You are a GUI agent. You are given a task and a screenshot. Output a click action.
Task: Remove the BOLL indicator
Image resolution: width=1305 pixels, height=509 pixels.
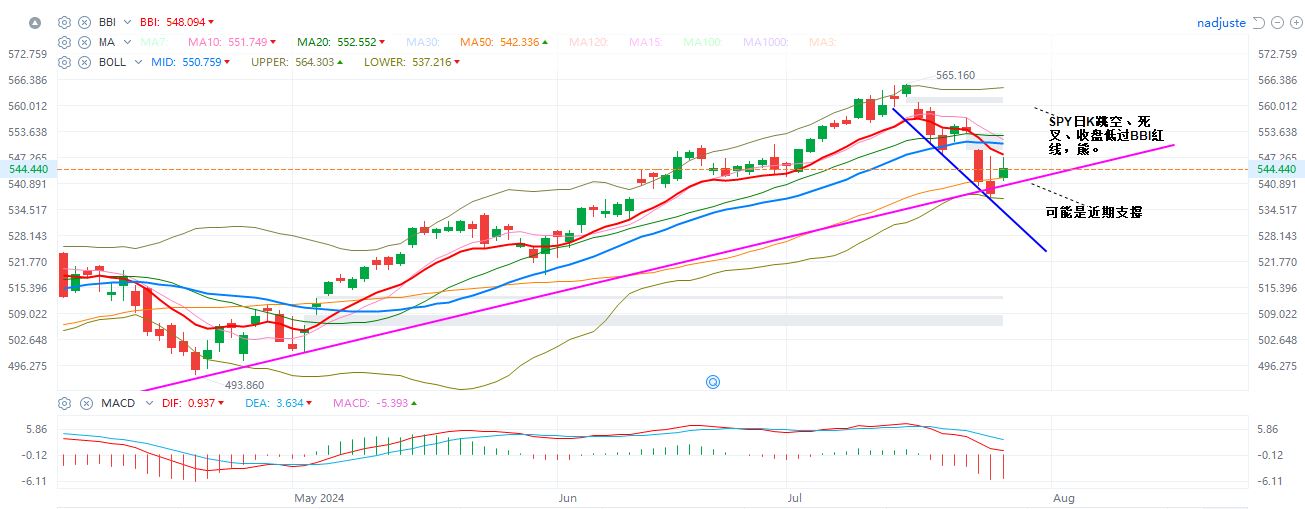(84, 62)
